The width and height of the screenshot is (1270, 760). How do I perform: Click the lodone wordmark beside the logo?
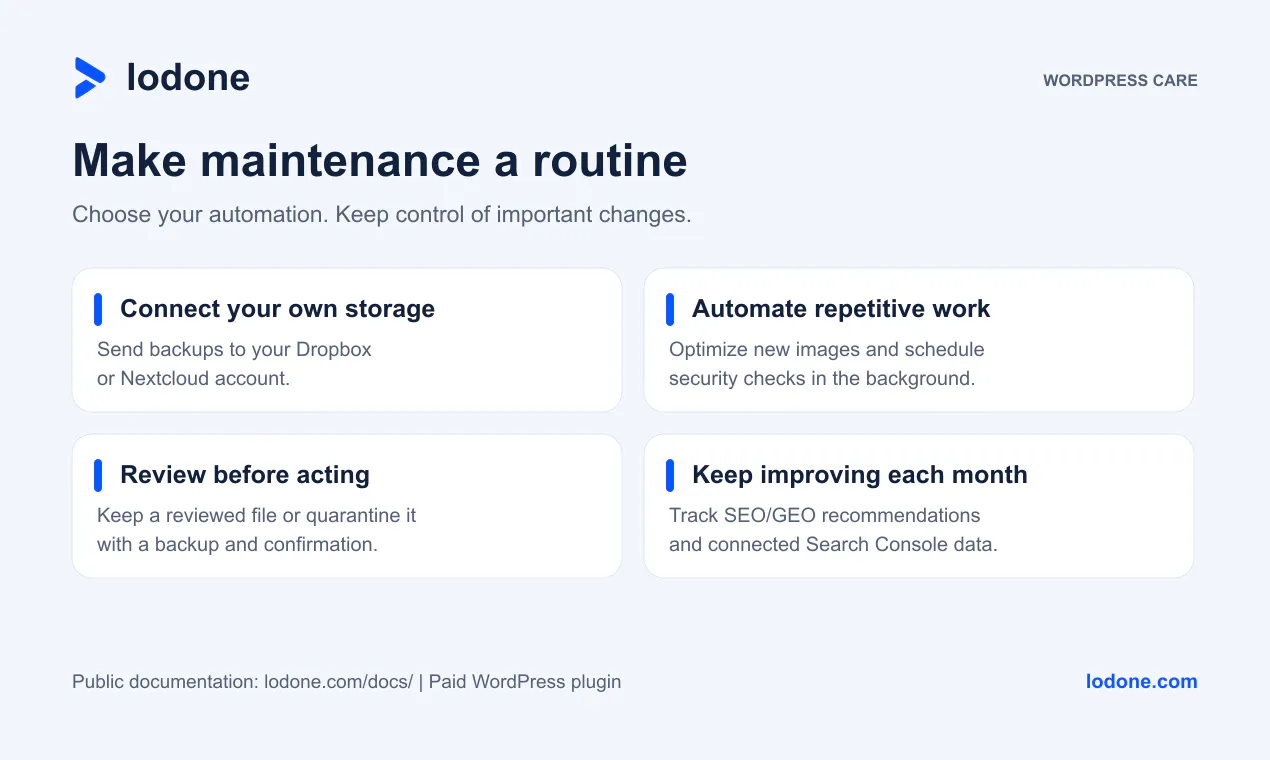tap(188, 78)
